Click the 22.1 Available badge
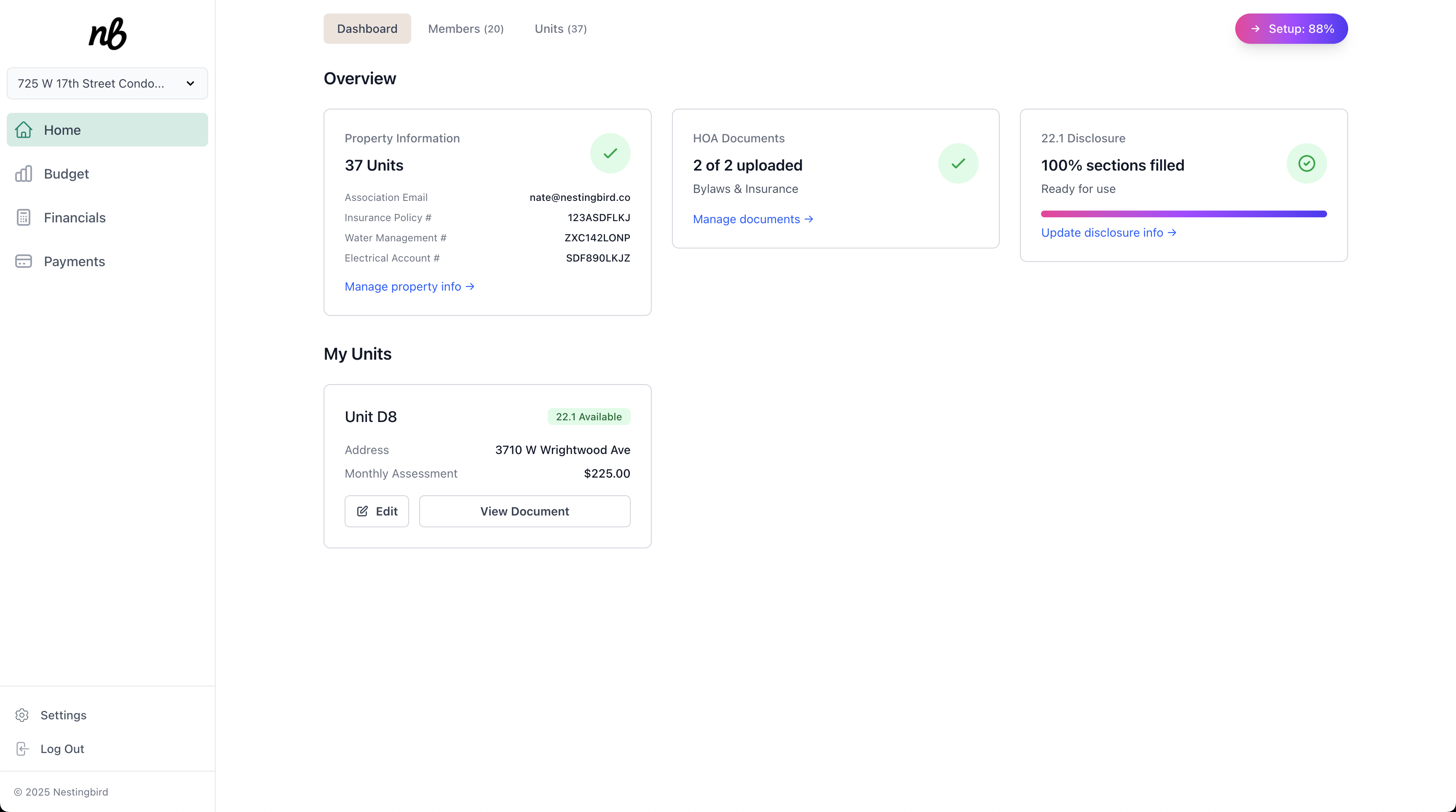Image resolution: width=1456 pixels, height=812 pixels. (x=589, y=417)
